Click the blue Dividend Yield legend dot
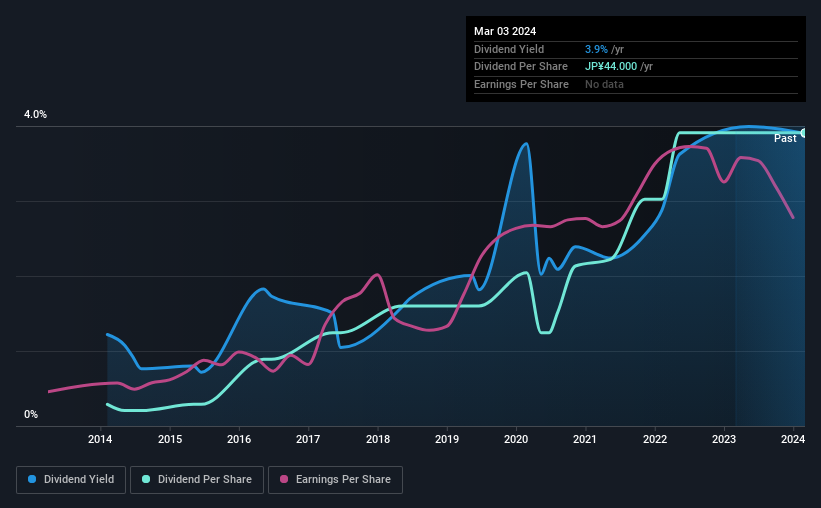 pos(32,479)
